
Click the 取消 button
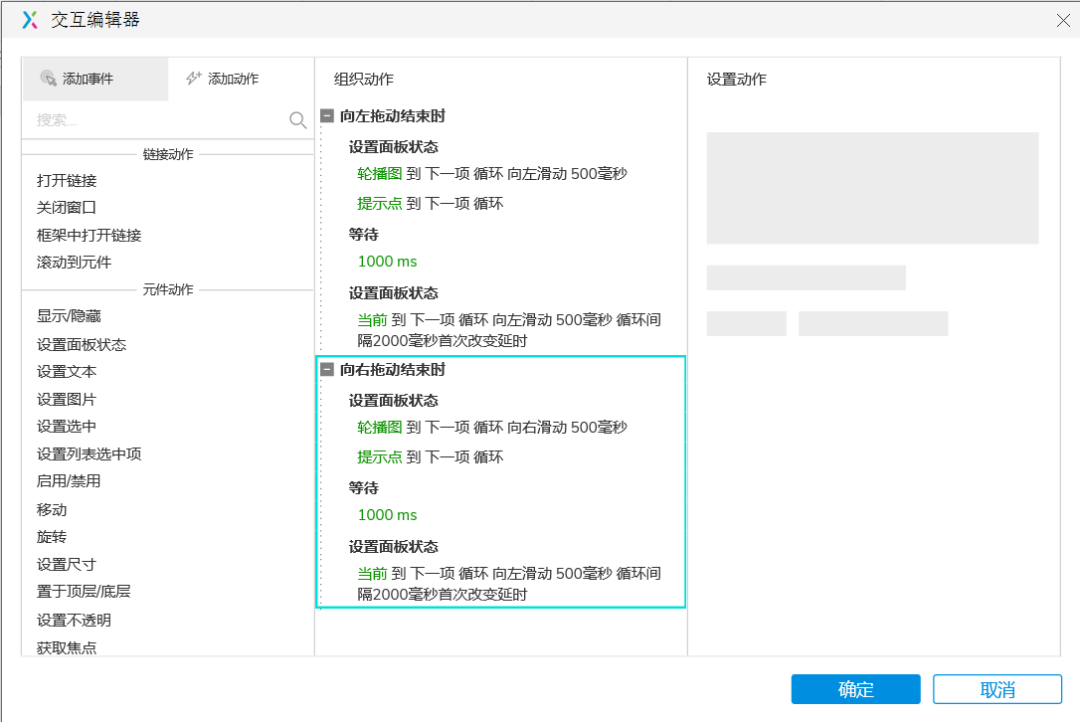point(997,689)
